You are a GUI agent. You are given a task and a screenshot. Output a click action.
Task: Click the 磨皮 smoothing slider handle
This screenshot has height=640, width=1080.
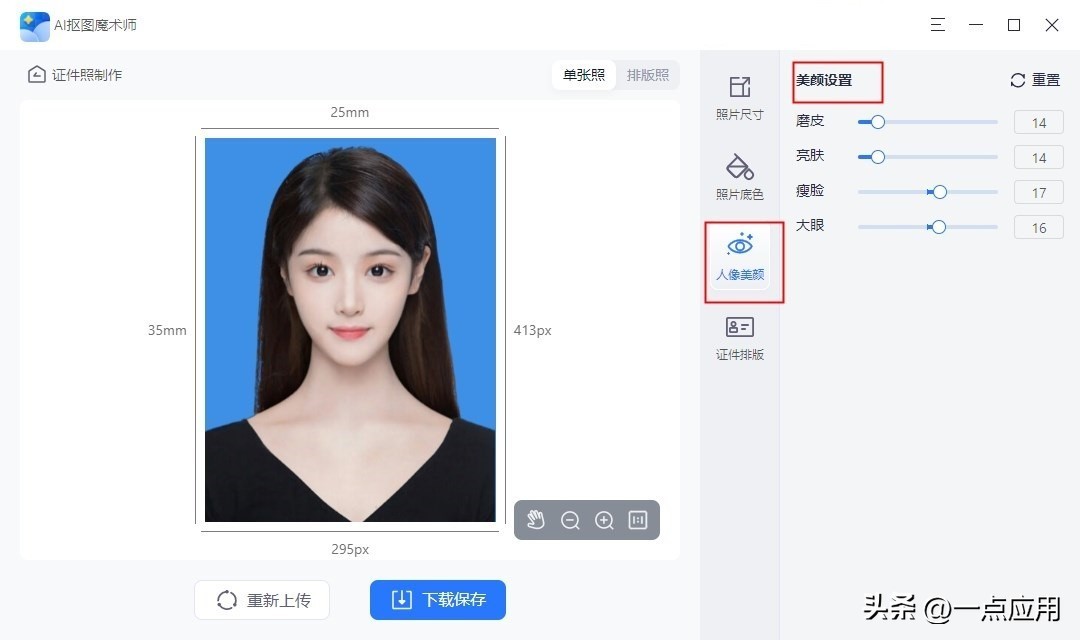tap(878, 122)
